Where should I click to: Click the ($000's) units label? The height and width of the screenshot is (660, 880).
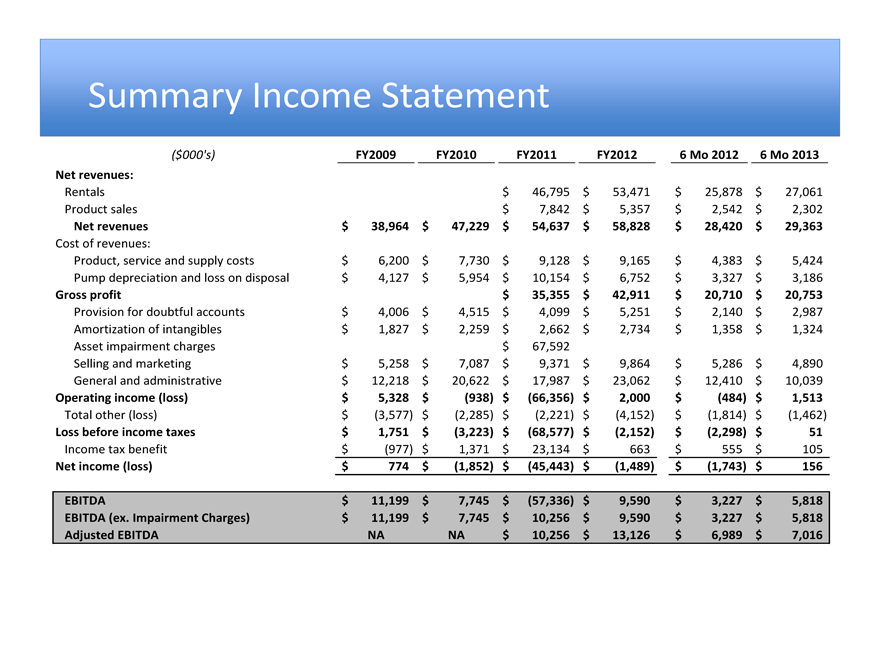pyautogui.click(x=194, y=155)
